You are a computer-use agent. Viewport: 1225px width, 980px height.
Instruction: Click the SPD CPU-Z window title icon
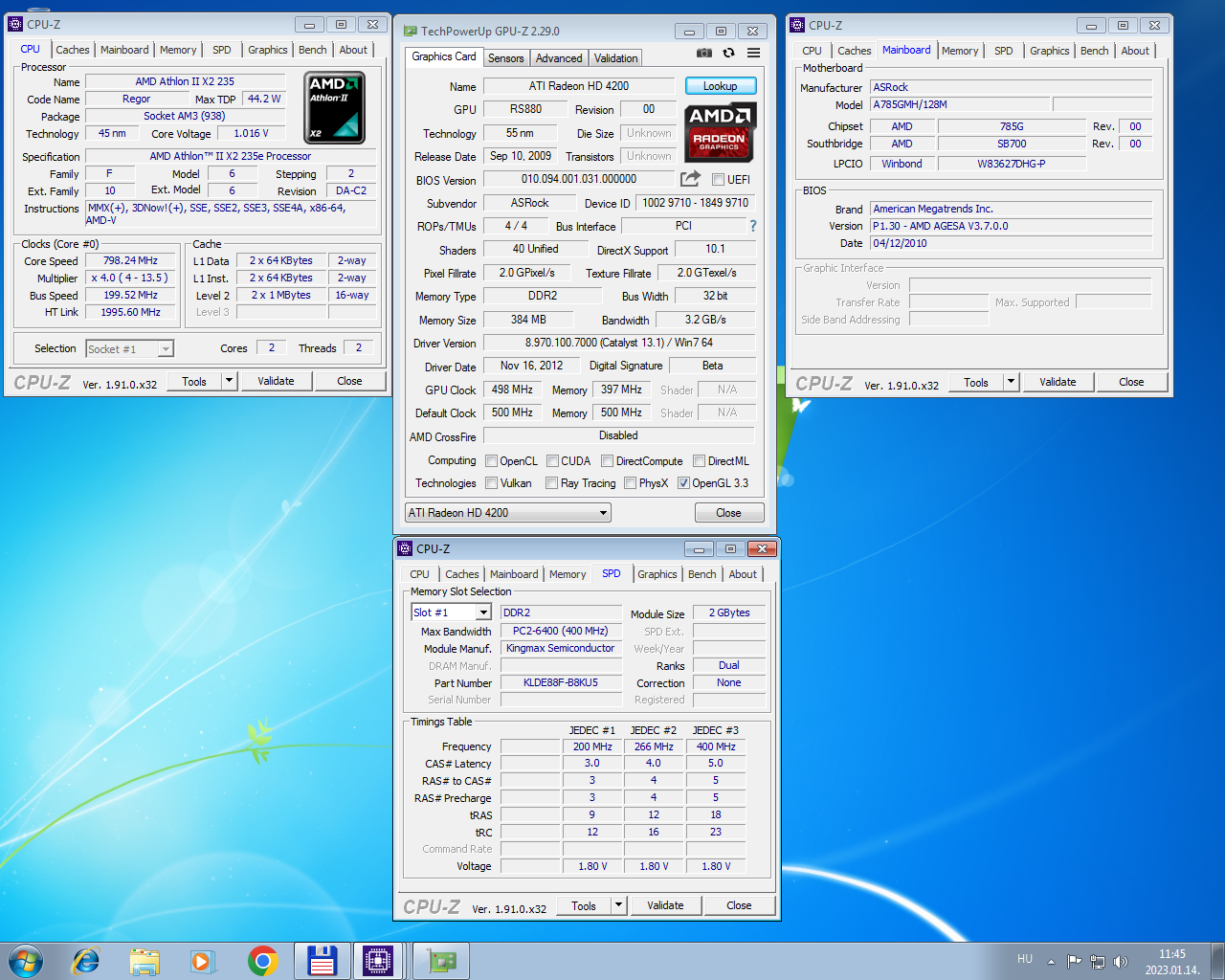click(x=405, y=548)
